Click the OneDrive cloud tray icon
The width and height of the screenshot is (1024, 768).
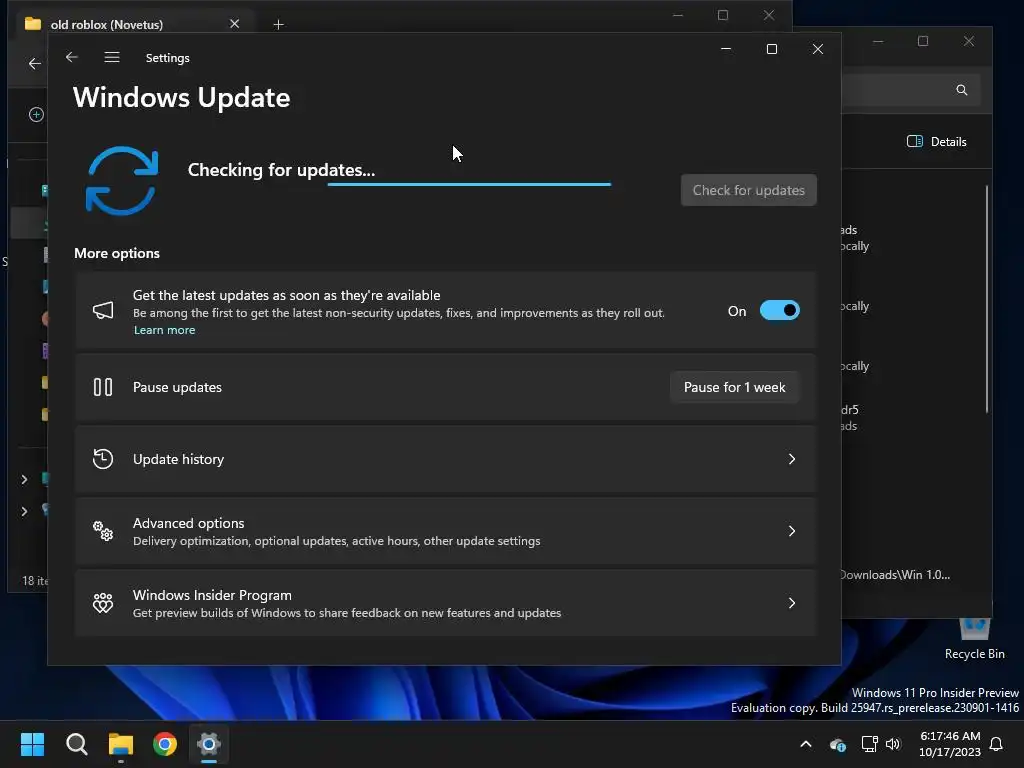[837, 744]
